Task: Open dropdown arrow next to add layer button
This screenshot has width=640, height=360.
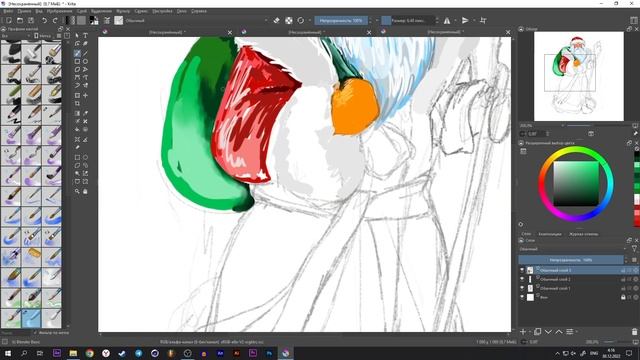Action: click(x=531, y=331)
